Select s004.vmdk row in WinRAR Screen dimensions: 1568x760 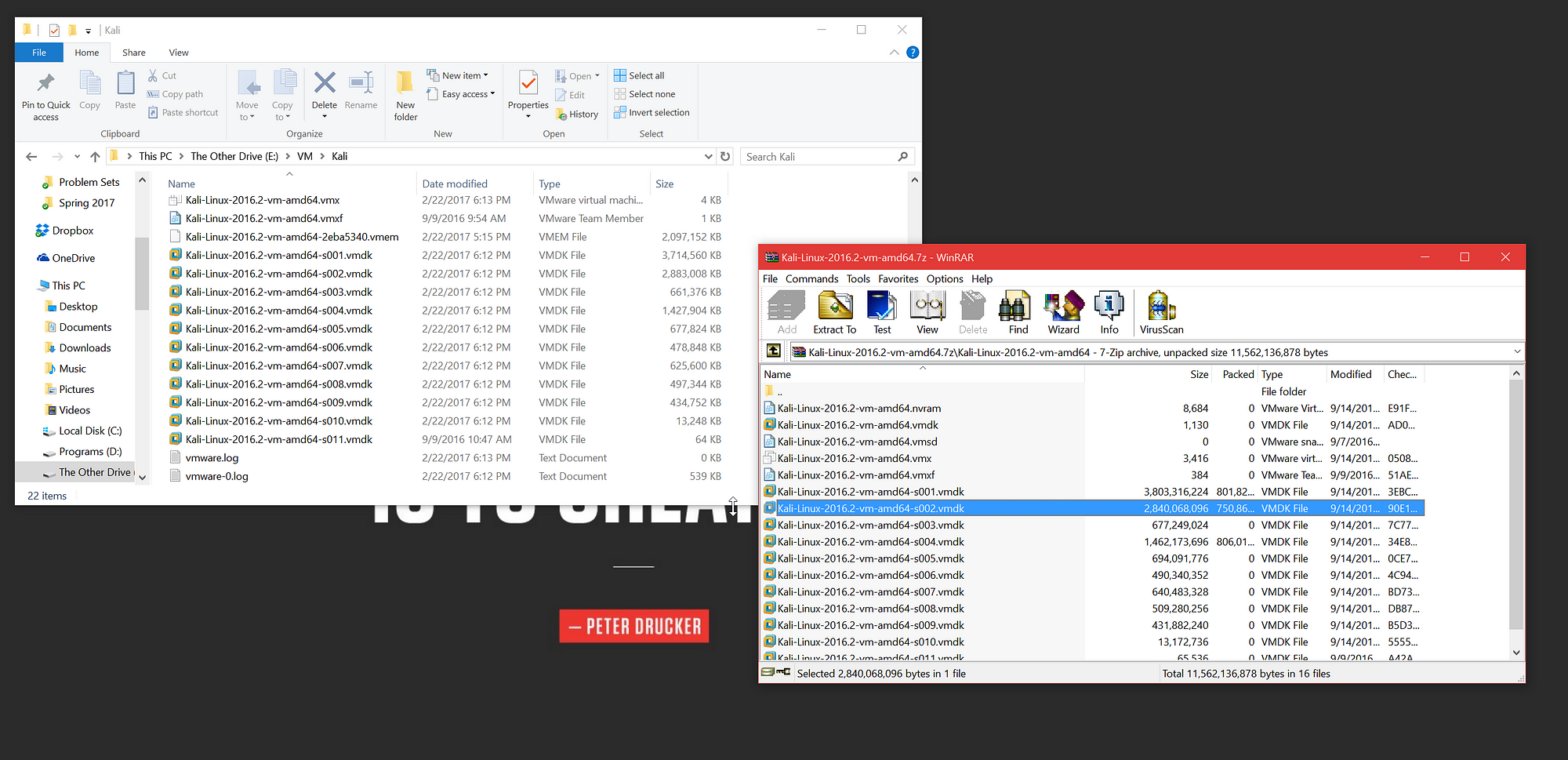[x=1093, y=541]
